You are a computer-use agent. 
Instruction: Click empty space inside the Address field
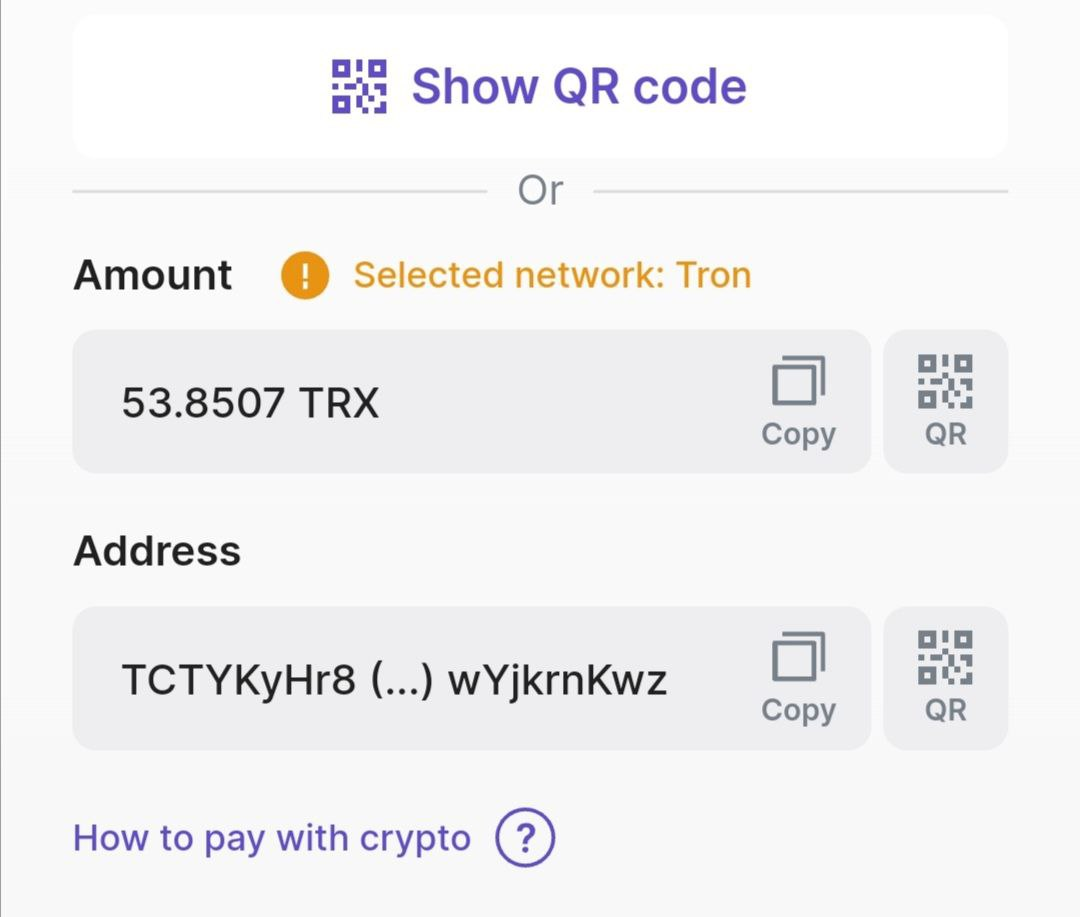pos(710,720)
